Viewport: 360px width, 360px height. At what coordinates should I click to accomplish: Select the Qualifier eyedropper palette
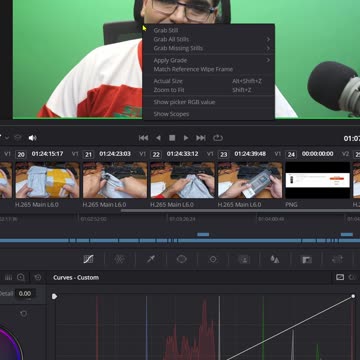point(151,259)
